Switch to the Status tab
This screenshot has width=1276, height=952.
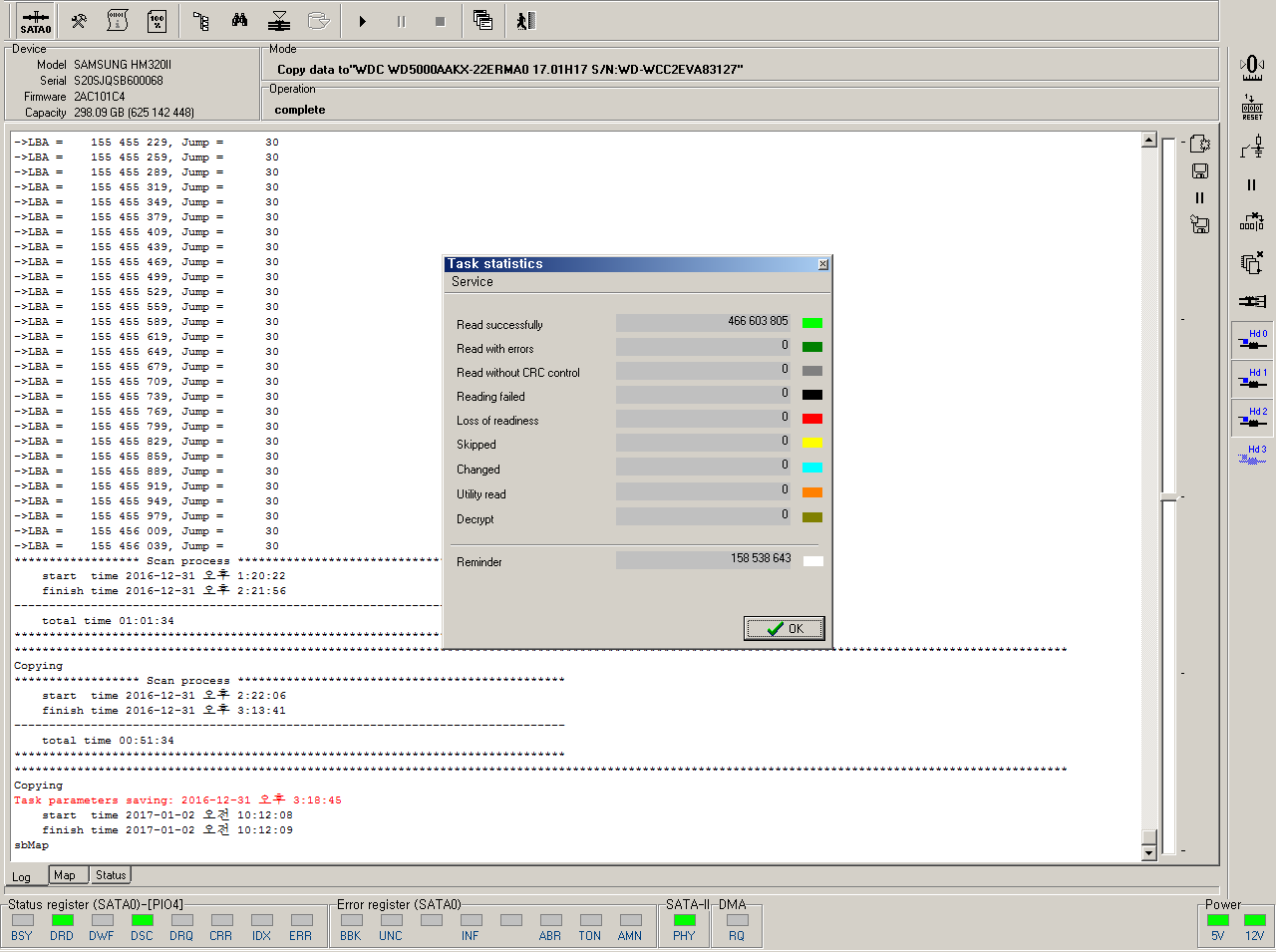(111, 875)
